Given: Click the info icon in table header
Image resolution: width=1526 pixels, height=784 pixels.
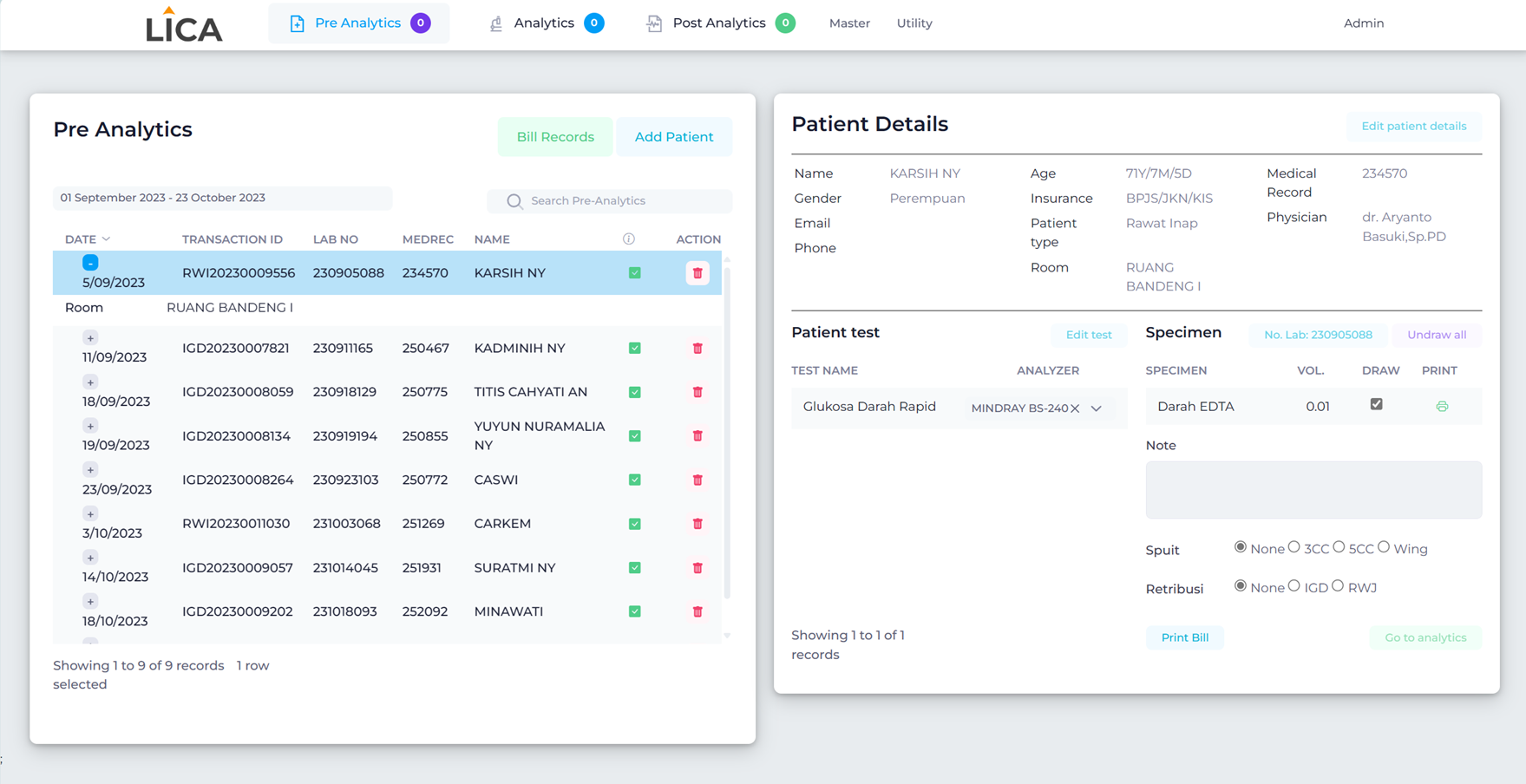Looking at the screenshot, I should (629, 239).
